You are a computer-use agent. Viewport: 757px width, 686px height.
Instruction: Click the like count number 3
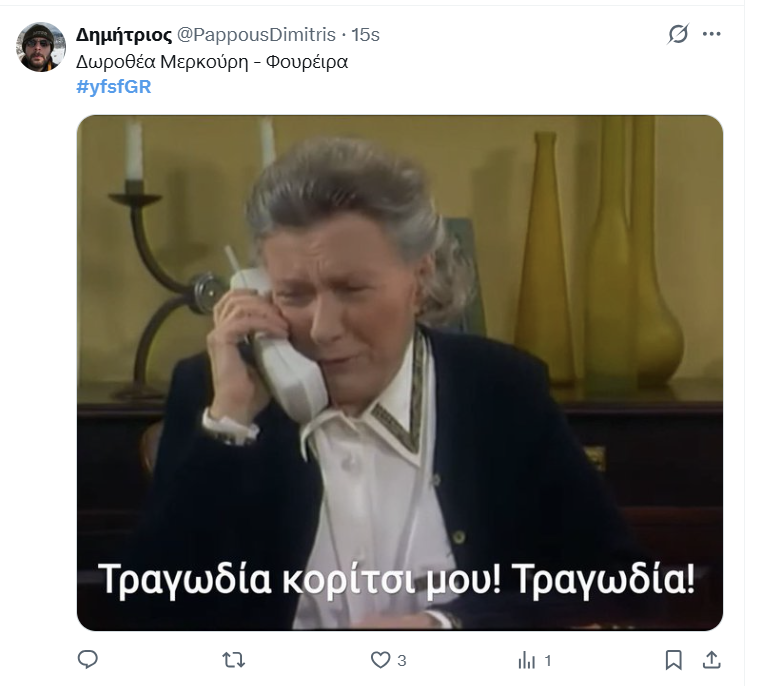pos(402,660)
